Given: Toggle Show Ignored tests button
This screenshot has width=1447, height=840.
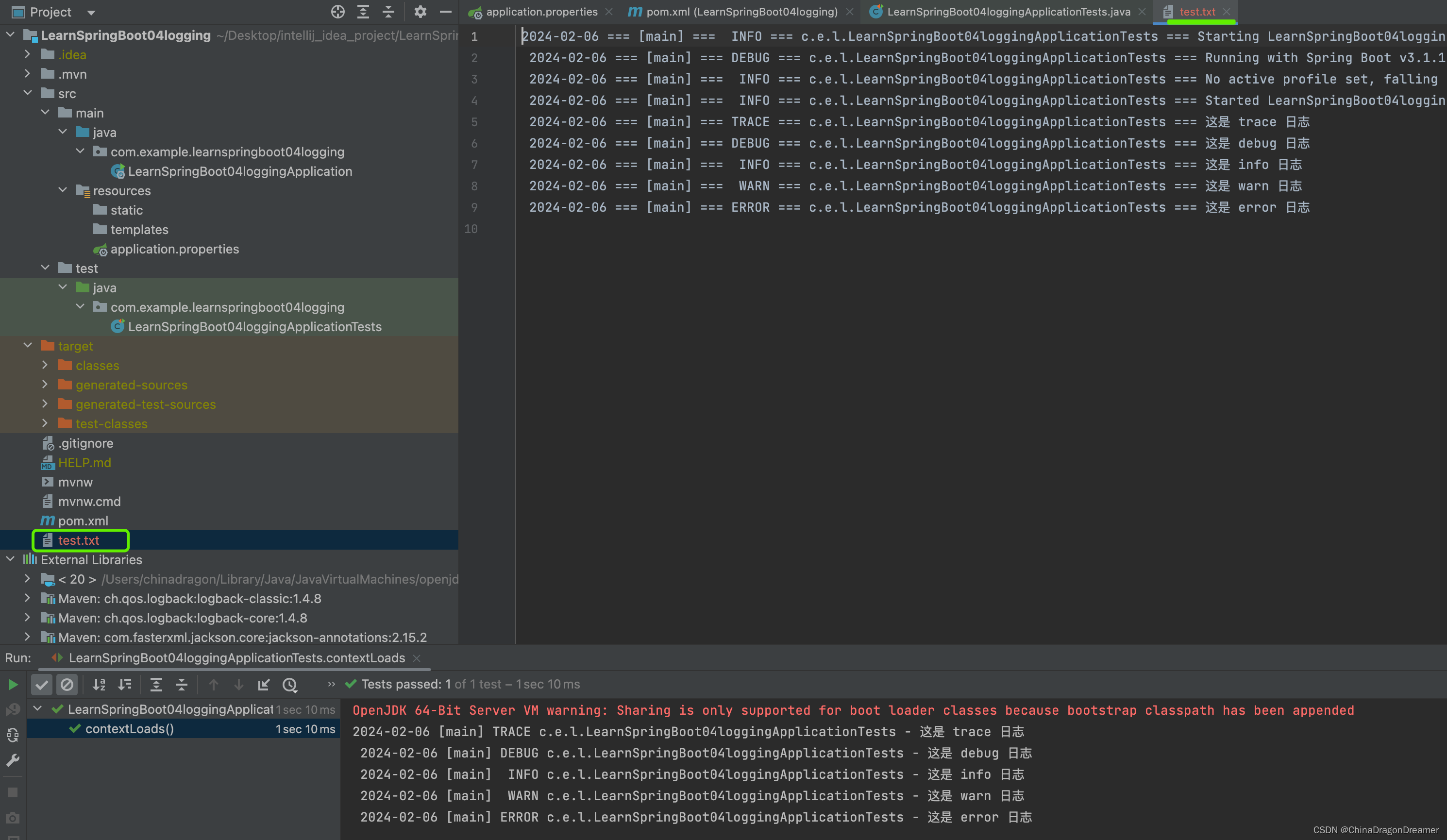Looking at the screenshot, I should pyautogui.click(x=67, y=685).
